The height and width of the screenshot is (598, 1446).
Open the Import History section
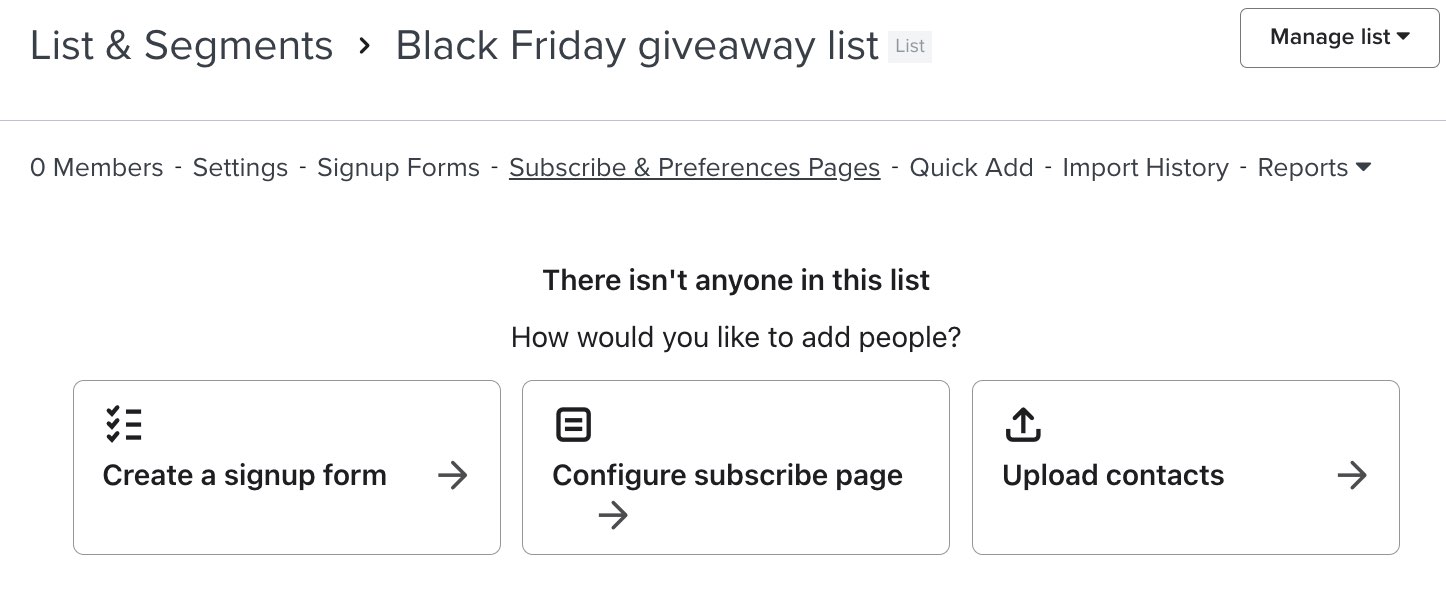click(x=1145, y=168)
